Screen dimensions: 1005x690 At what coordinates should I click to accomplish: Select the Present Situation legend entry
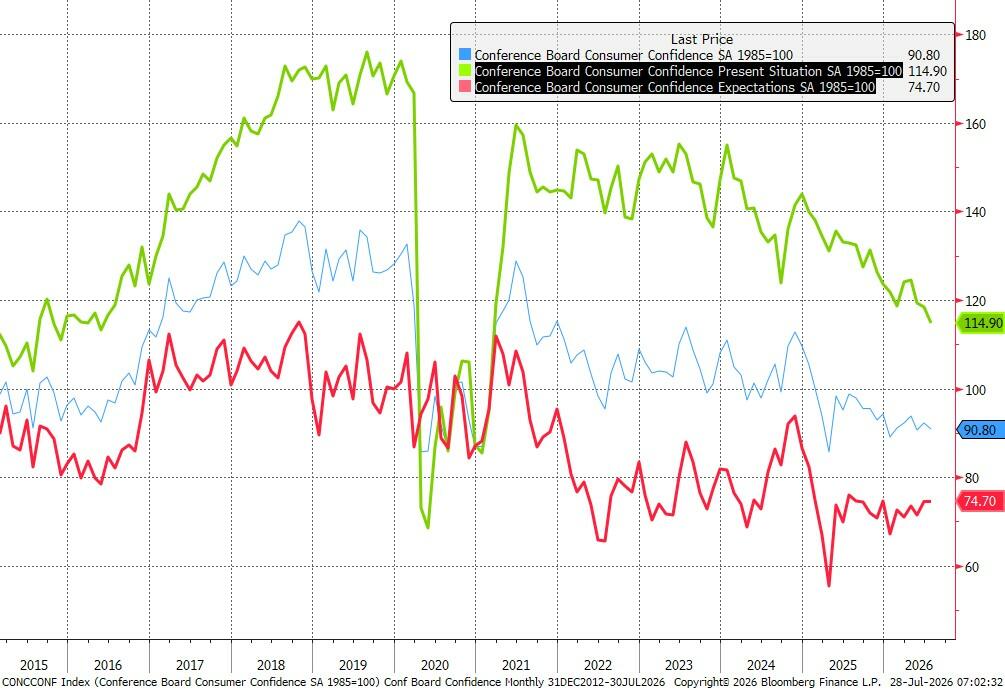coord(688,70)
